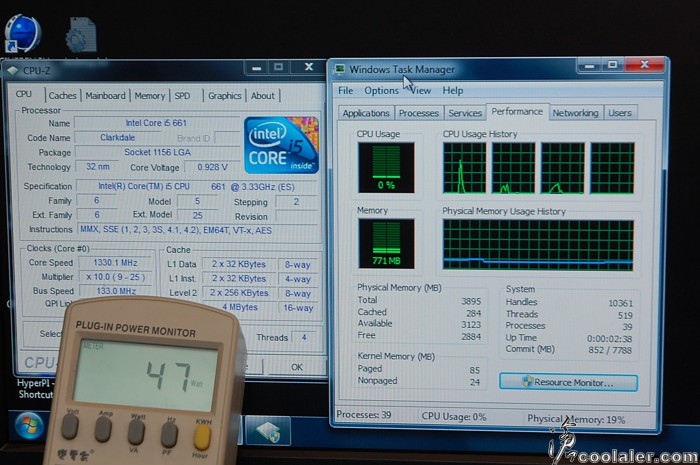The image size is (700, 465).
Task: Maximize the Windows Task Manager window
Action: coord(612,65)
